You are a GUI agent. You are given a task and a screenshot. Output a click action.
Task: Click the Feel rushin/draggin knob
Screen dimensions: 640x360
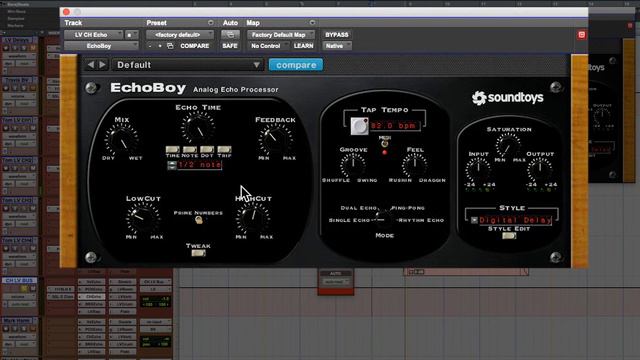click(x=414, y=164)
